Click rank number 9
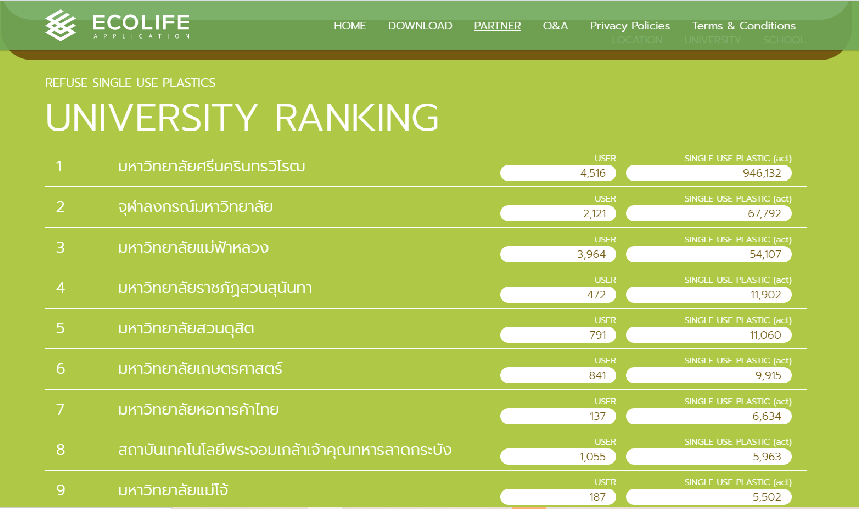The image size is (859, 509). point(60,490)
